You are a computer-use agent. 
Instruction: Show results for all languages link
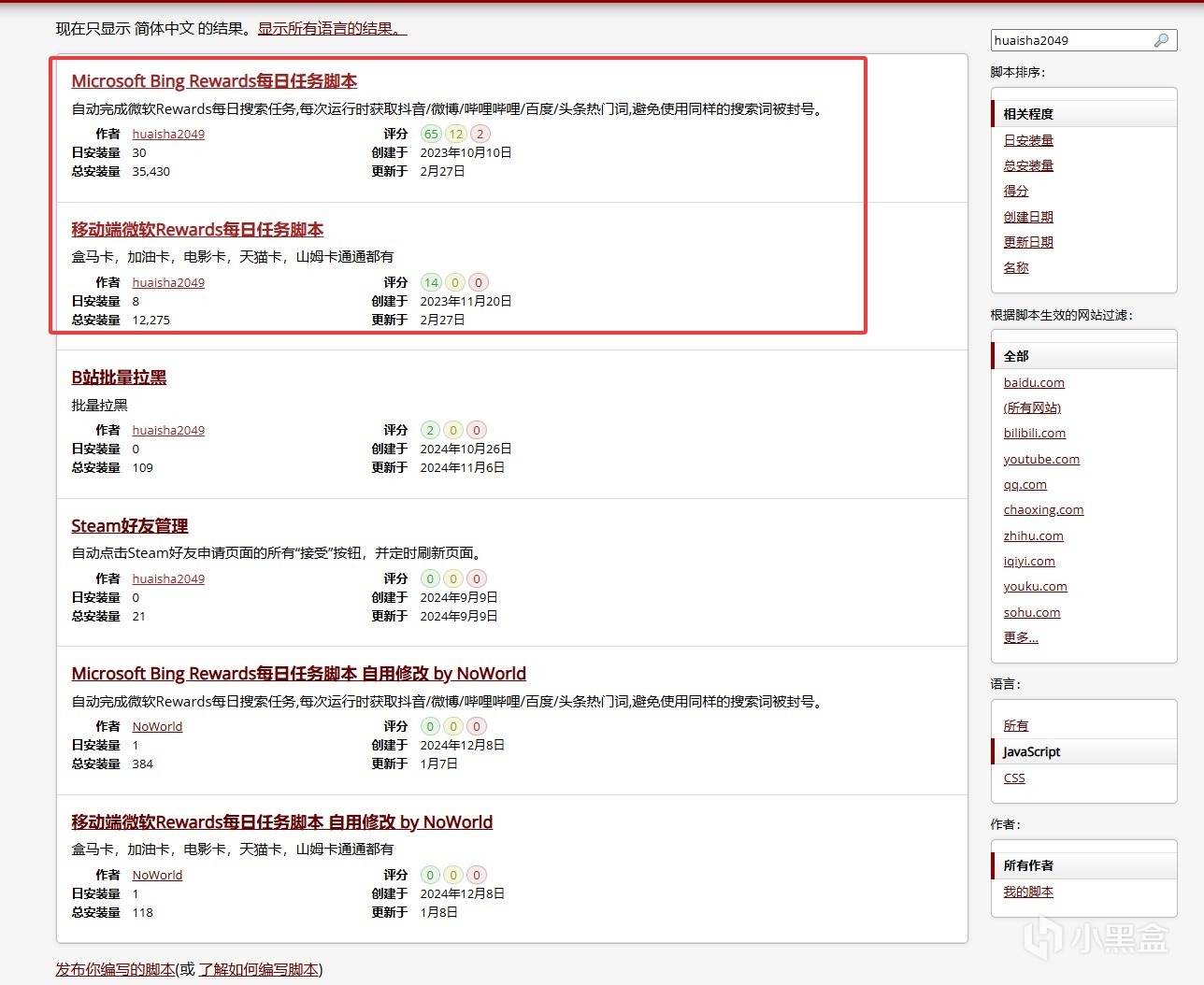[x=333, y=28]
